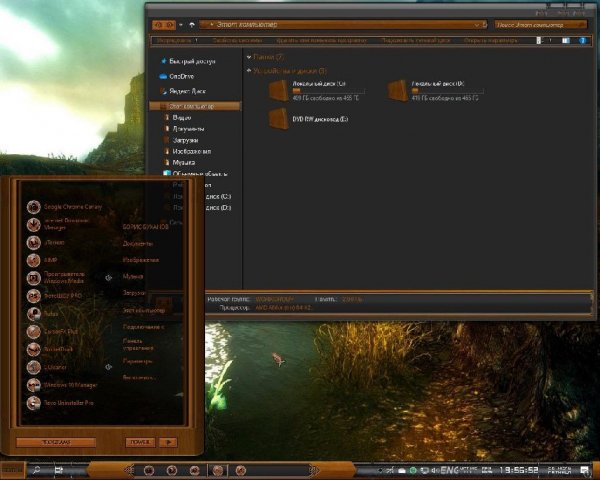Open Изображения link in start menu

click(141, 260)
